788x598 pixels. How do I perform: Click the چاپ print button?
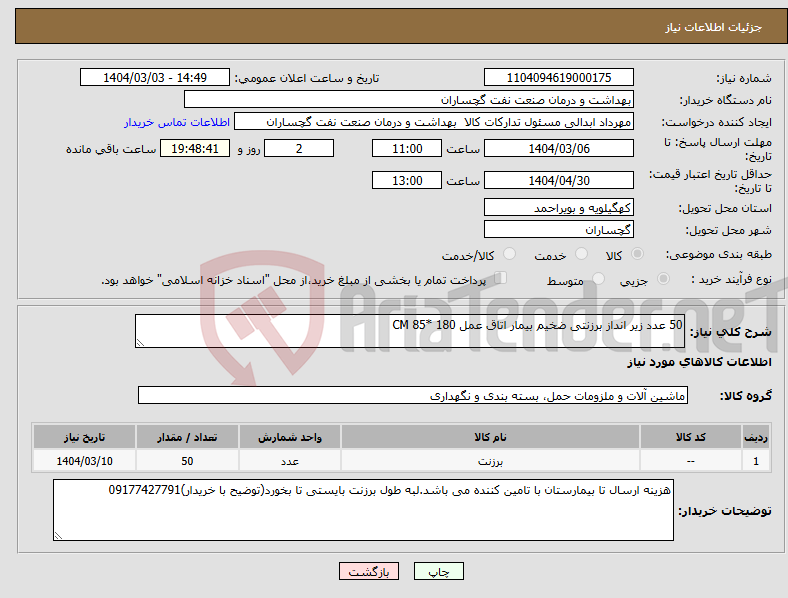pyautogui.click(x=439, y=571)
